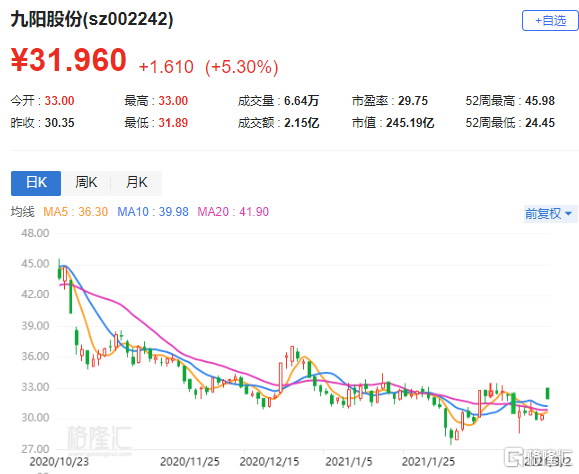The image size is (579, 474).
Task: Switch to the 月K monthly chart tab
Action: click(136, 183)
